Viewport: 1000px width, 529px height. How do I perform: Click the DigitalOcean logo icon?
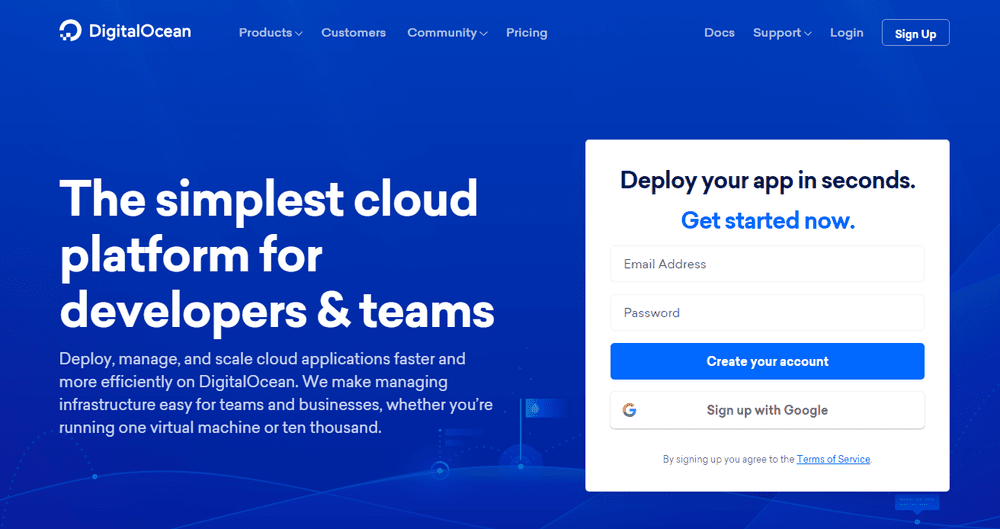pos(70,31)
